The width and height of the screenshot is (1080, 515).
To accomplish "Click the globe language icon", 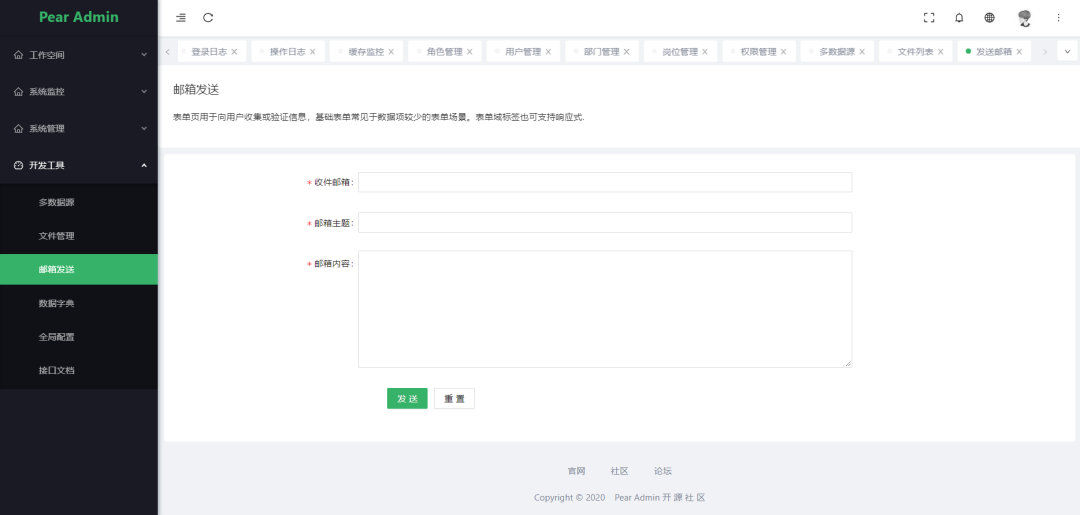I will click(x=989, y=18).
